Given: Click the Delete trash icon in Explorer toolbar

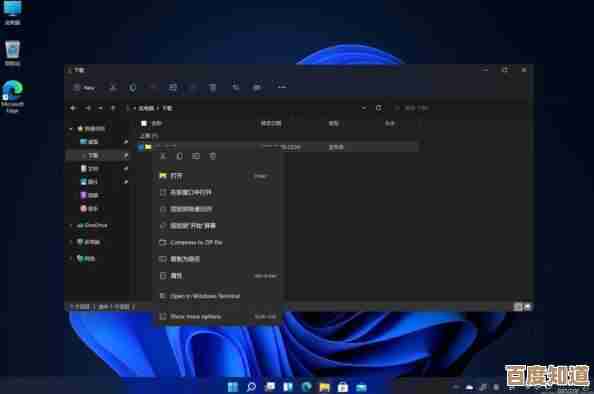Looking at the screenshot, I should coord(213,88).
